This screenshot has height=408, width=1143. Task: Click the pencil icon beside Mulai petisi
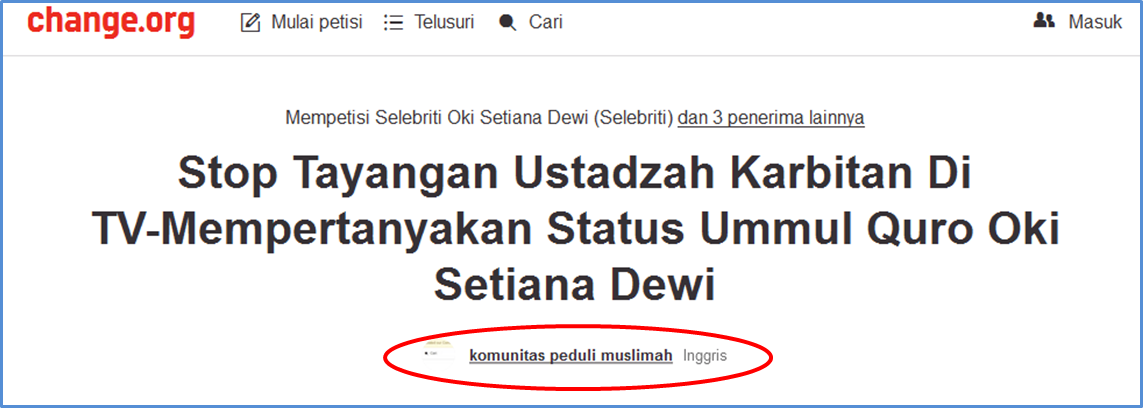click(251, 23)
